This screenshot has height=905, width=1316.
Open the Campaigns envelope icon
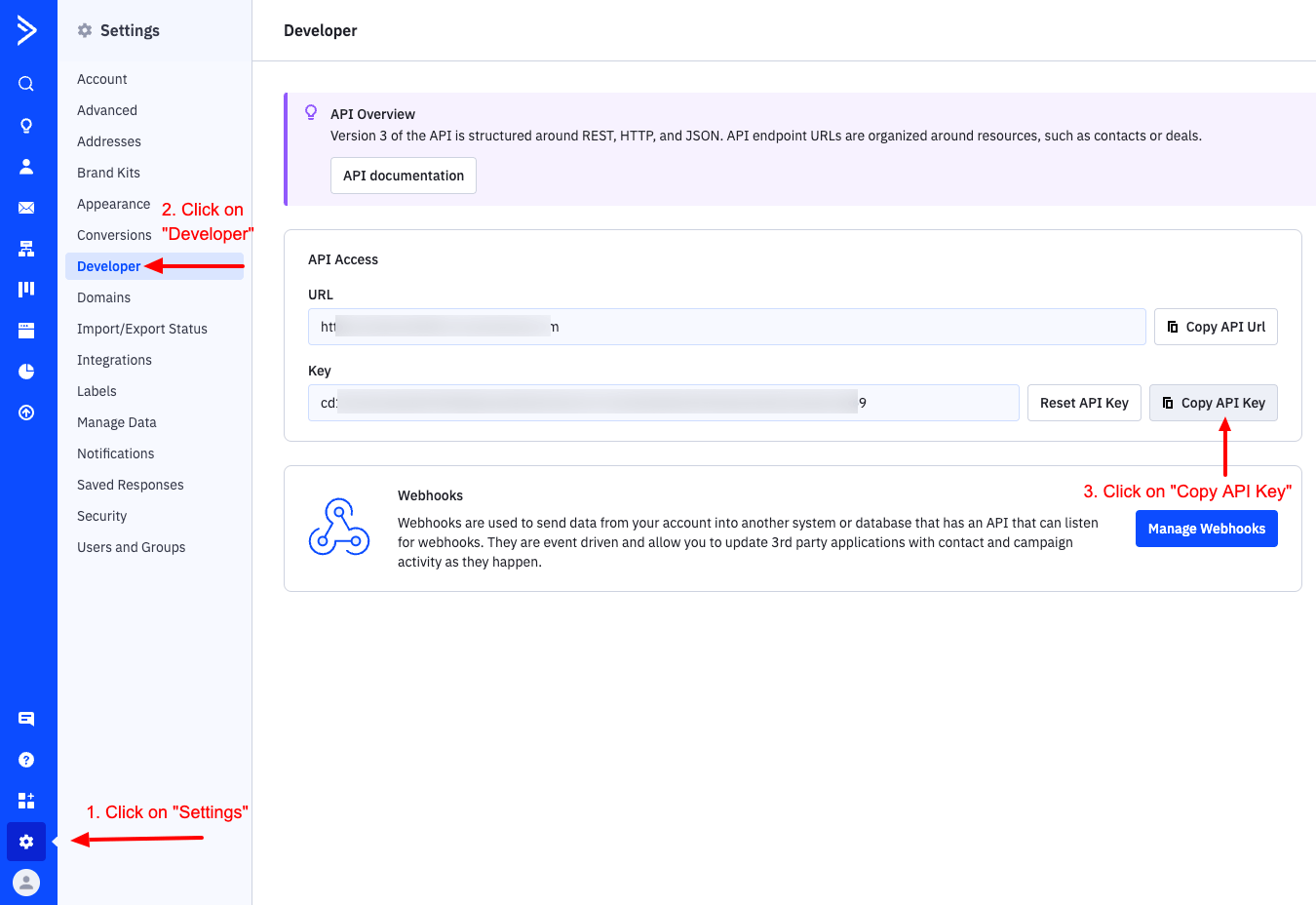coord(26,208)
